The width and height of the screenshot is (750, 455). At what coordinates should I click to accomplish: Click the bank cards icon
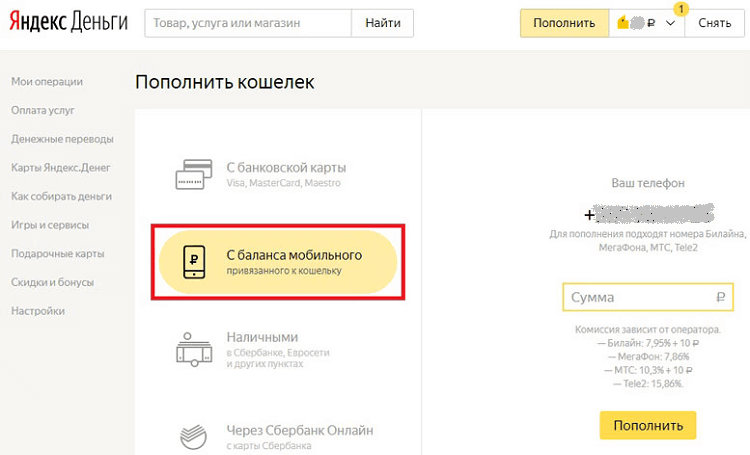tap(194, 175)
